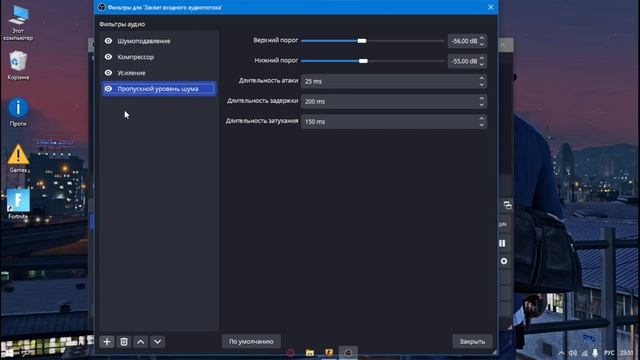Screen dimensions: 640x360
Task: Increase Длительность задержки with the up arrow
Action: coord(482,98)
